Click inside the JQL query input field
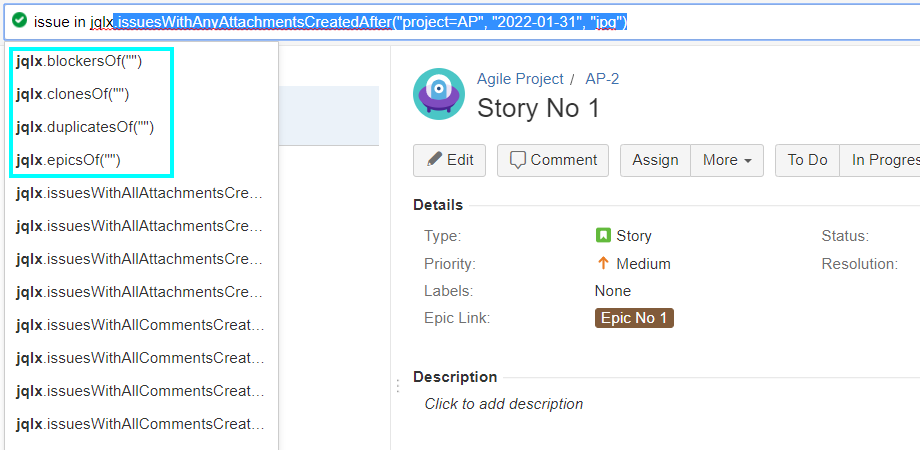The width and height of the screenshot is (920, 450). (464, 22)
